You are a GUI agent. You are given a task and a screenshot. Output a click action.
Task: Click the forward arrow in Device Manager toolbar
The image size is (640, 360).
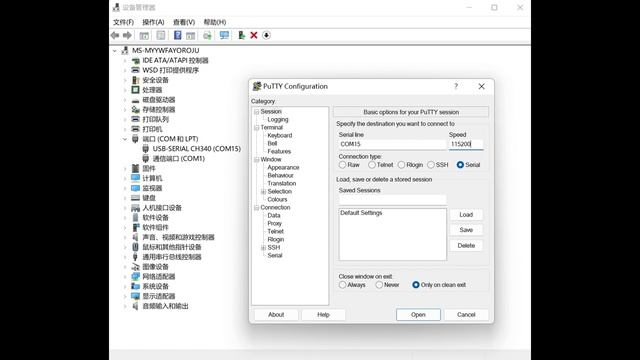127,36
